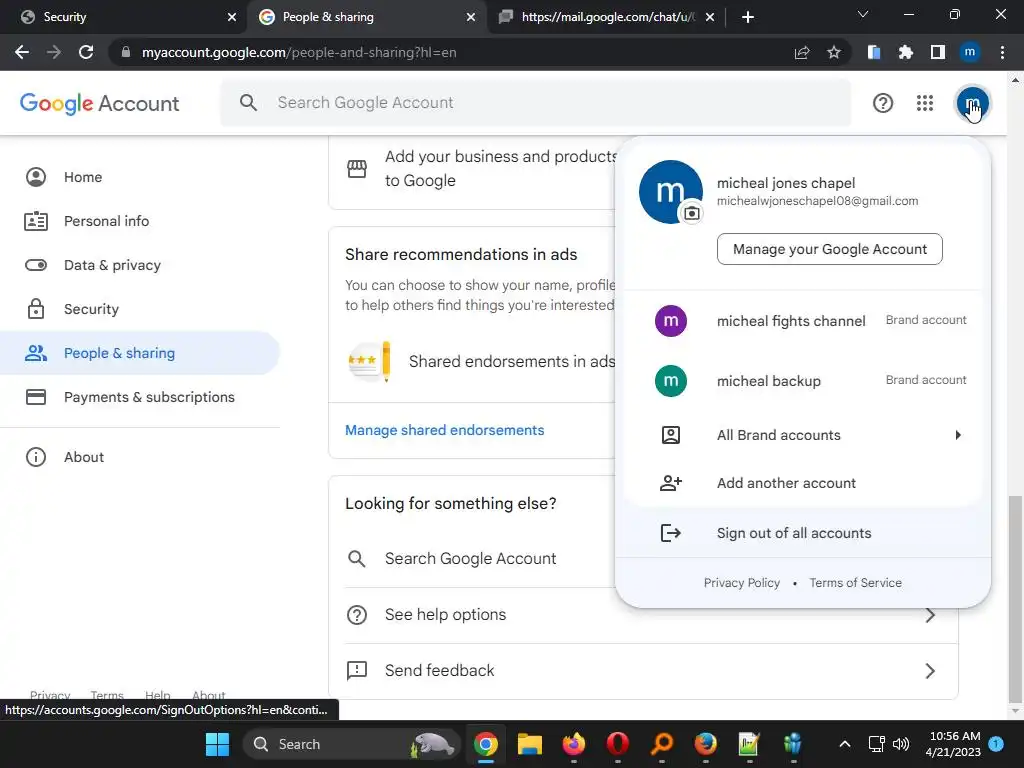Image resolution: width=1024 pixels, height=768 pixels.
Task: Click the Shared endorsements star badge icon
Action: (369, 361)
